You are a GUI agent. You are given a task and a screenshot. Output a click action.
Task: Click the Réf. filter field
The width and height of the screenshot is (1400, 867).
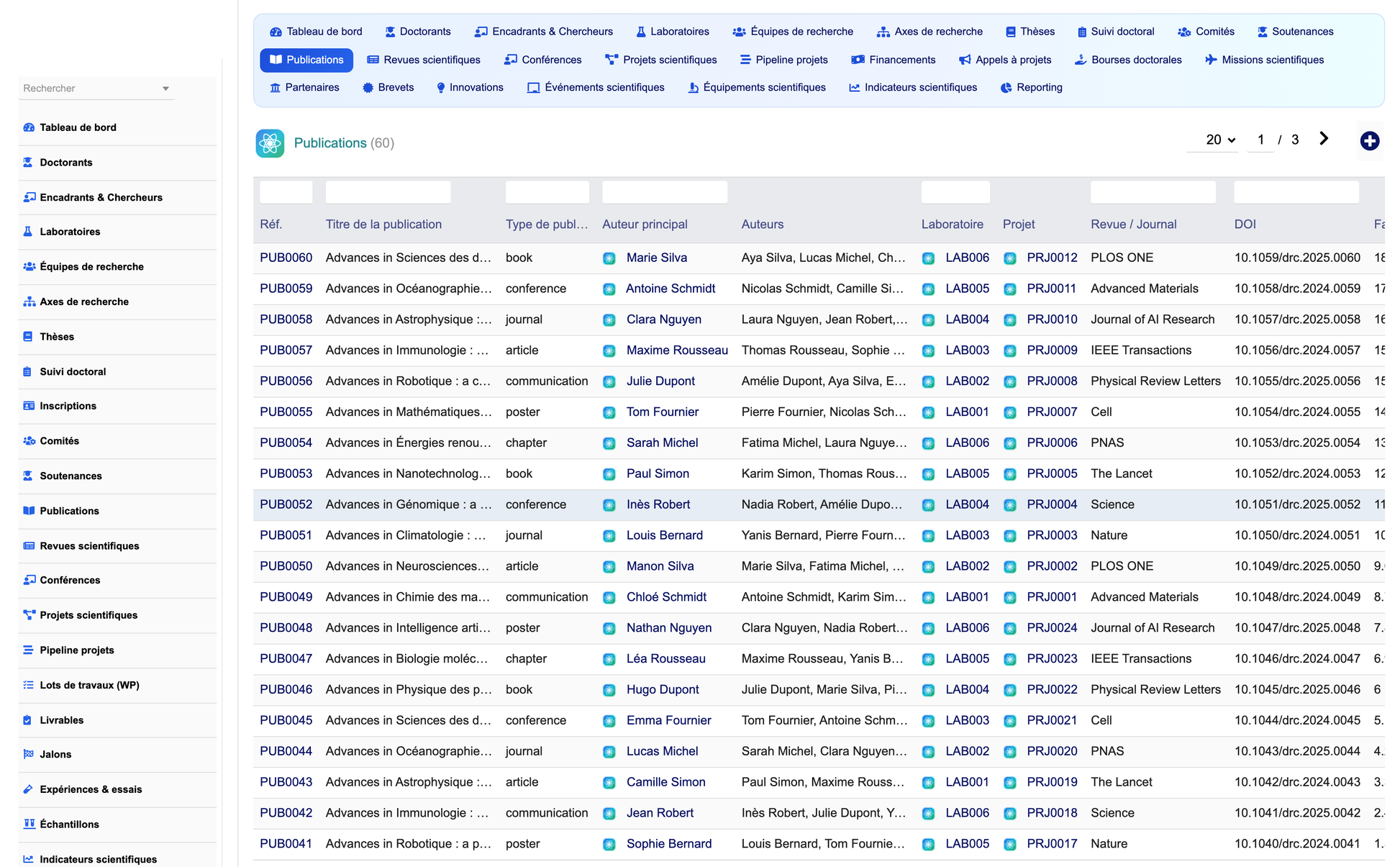click(286, 192)
